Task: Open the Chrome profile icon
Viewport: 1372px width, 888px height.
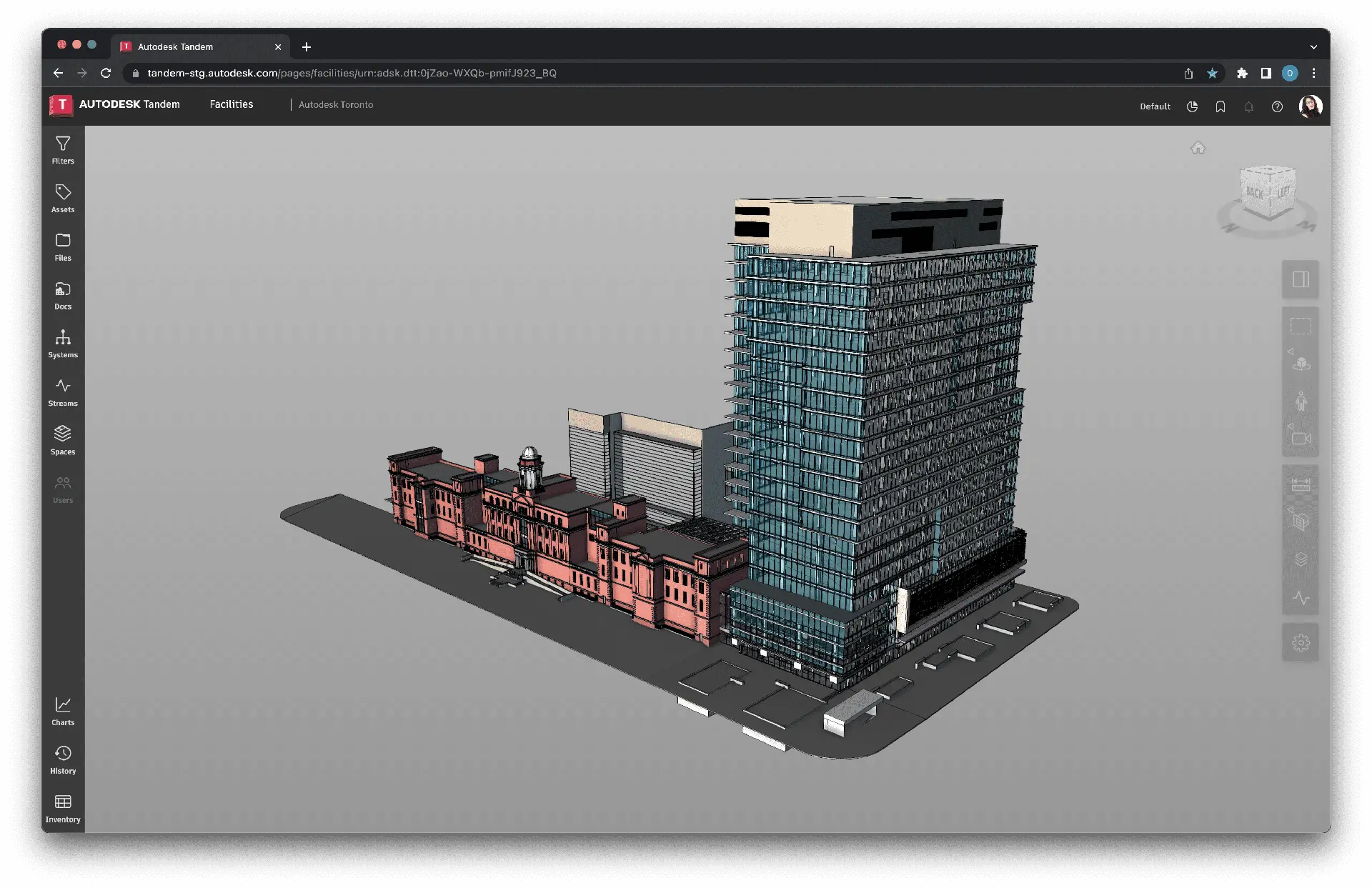Action: [1290, 73]
